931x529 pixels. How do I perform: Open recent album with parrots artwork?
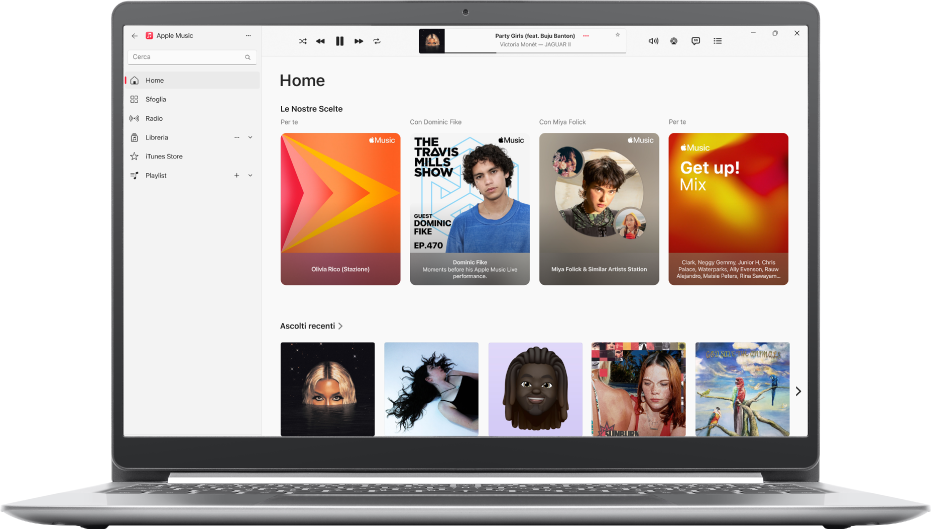point(742,389)
